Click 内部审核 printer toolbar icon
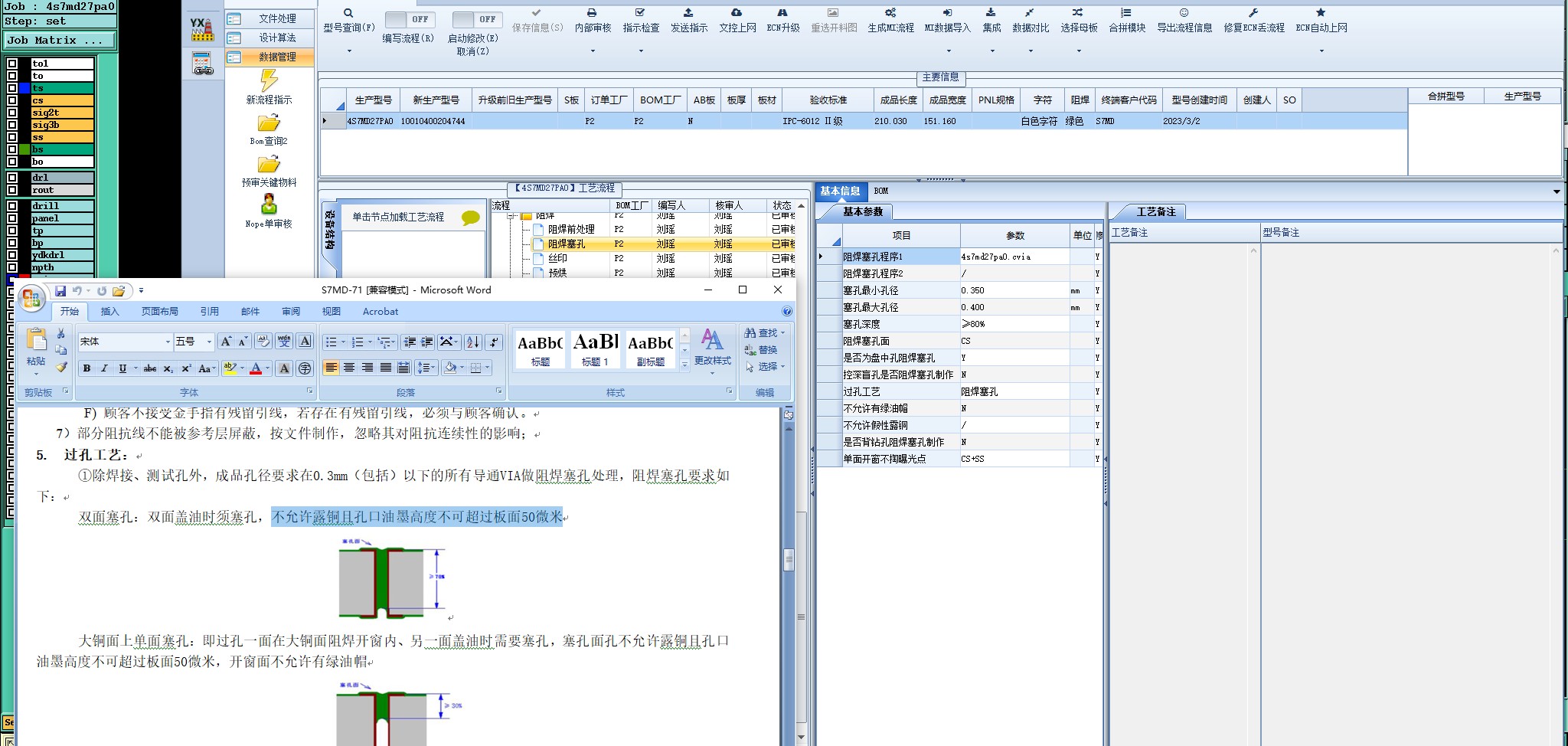The width and height of the screenshot is (1568, 746). click(x=592, y=13)
